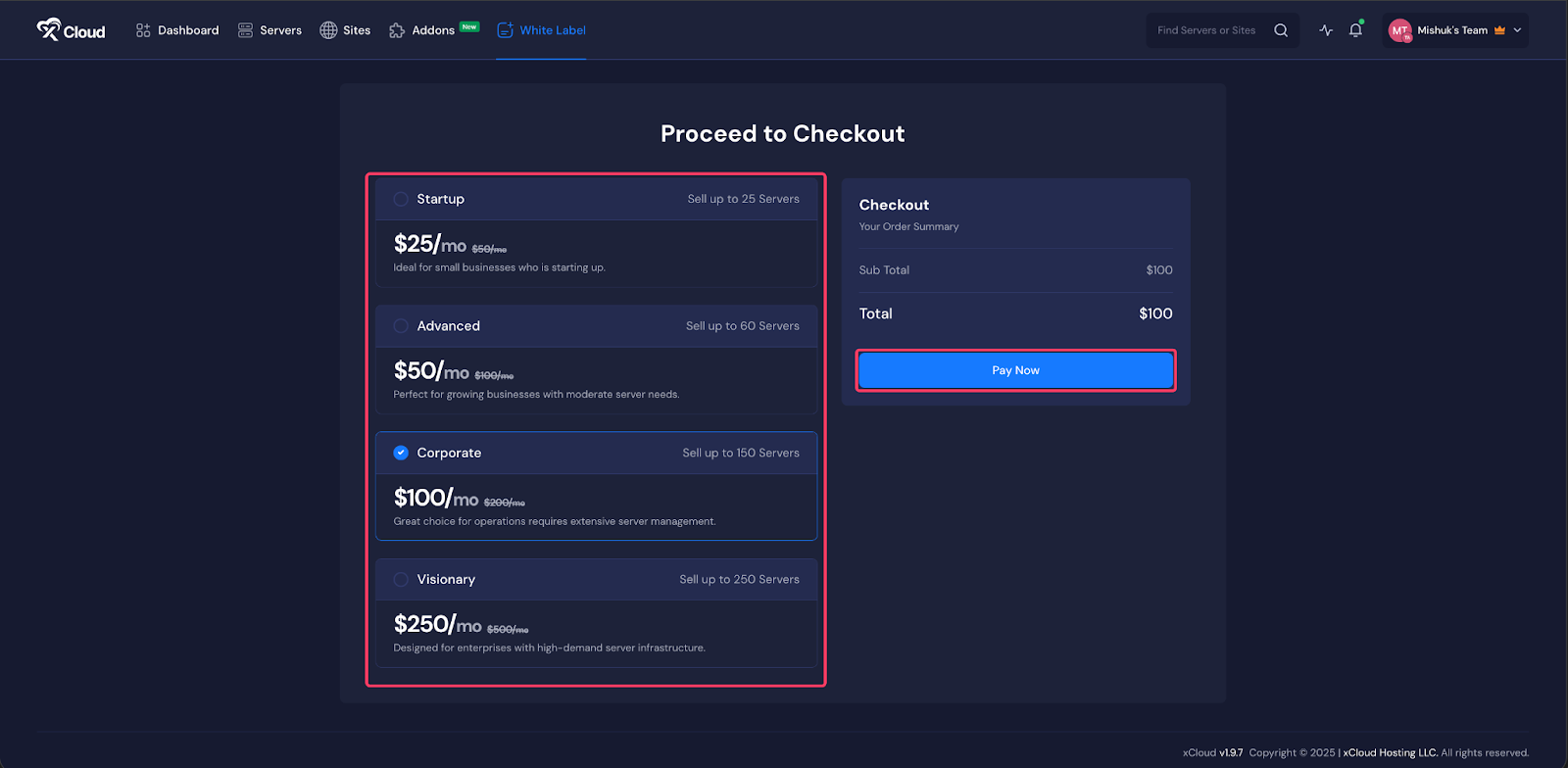Click the White Label icon
The image size is (1568, 768).
tap(505, 30)
